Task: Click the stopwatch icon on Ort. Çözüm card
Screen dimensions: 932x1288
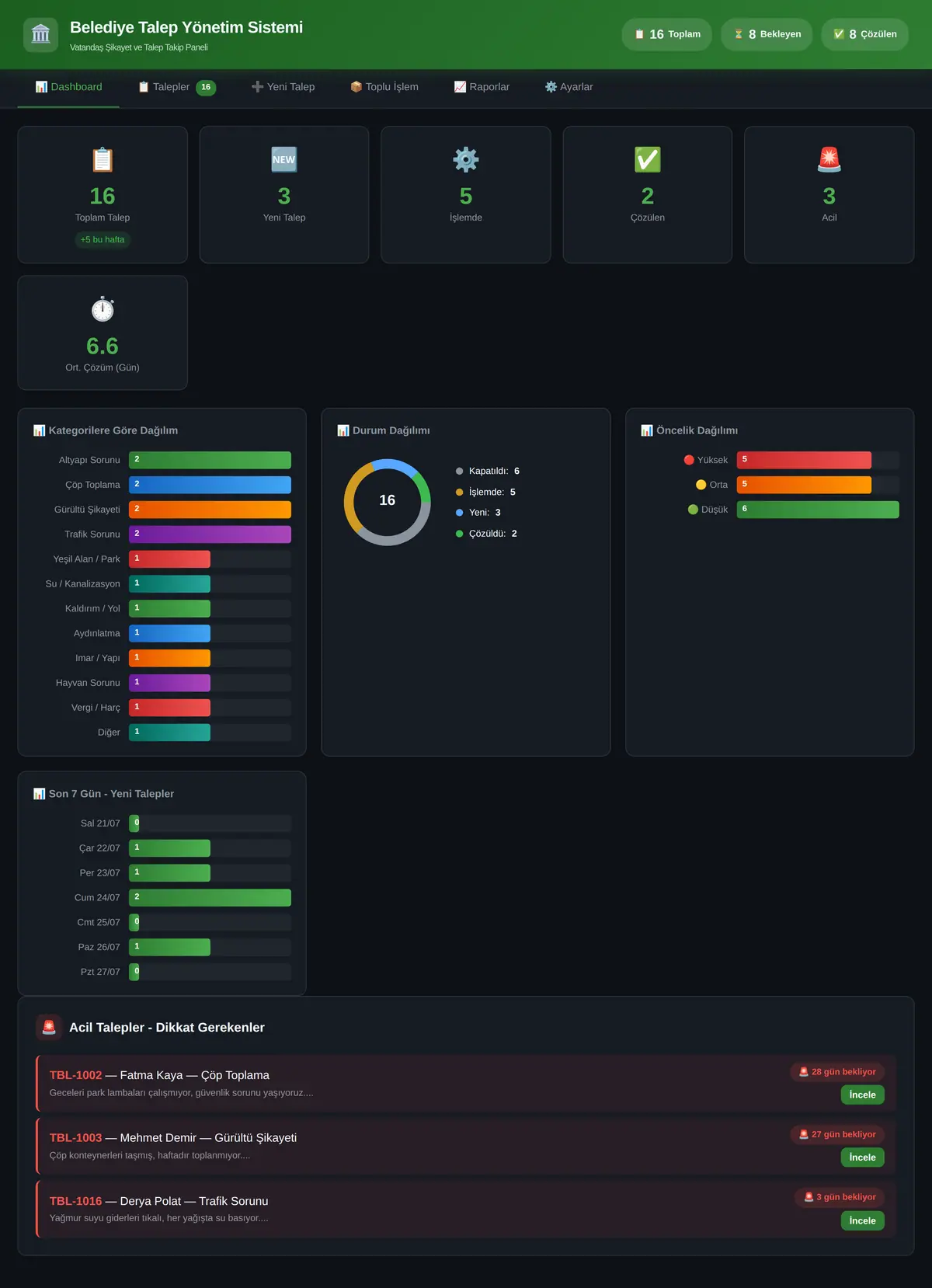Action: [103, 309]
